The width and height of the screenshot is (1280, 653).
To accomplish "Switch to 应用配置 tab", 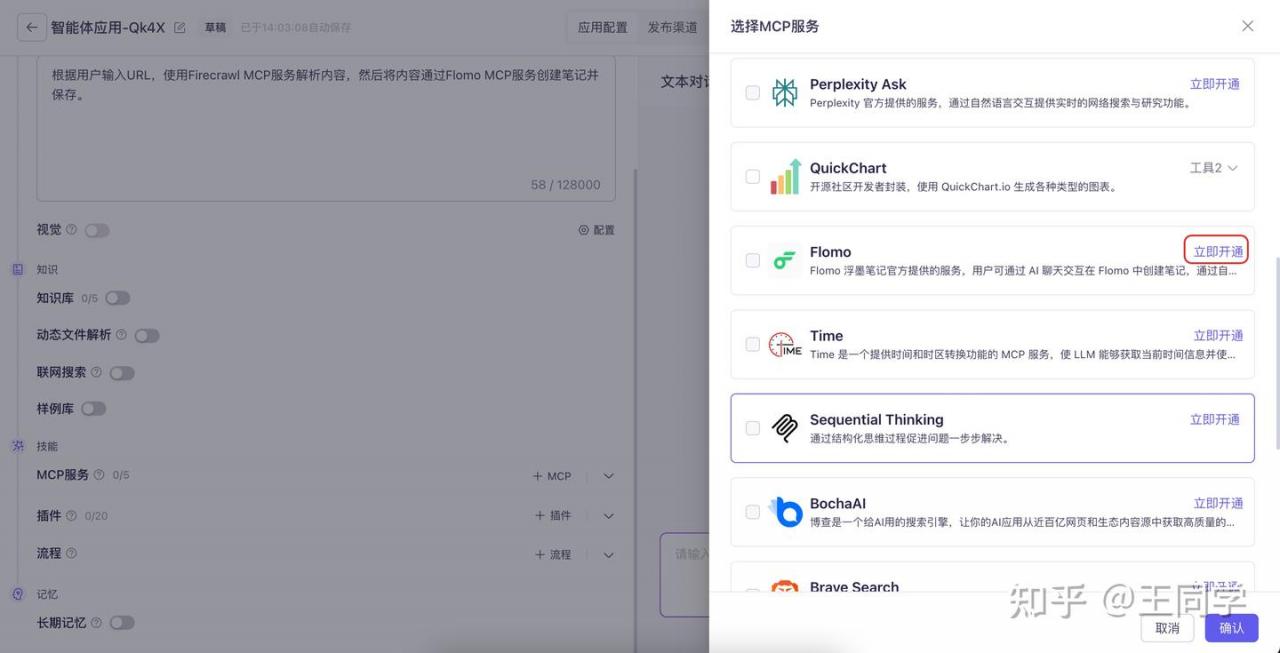I will click(x=602, y=28).
